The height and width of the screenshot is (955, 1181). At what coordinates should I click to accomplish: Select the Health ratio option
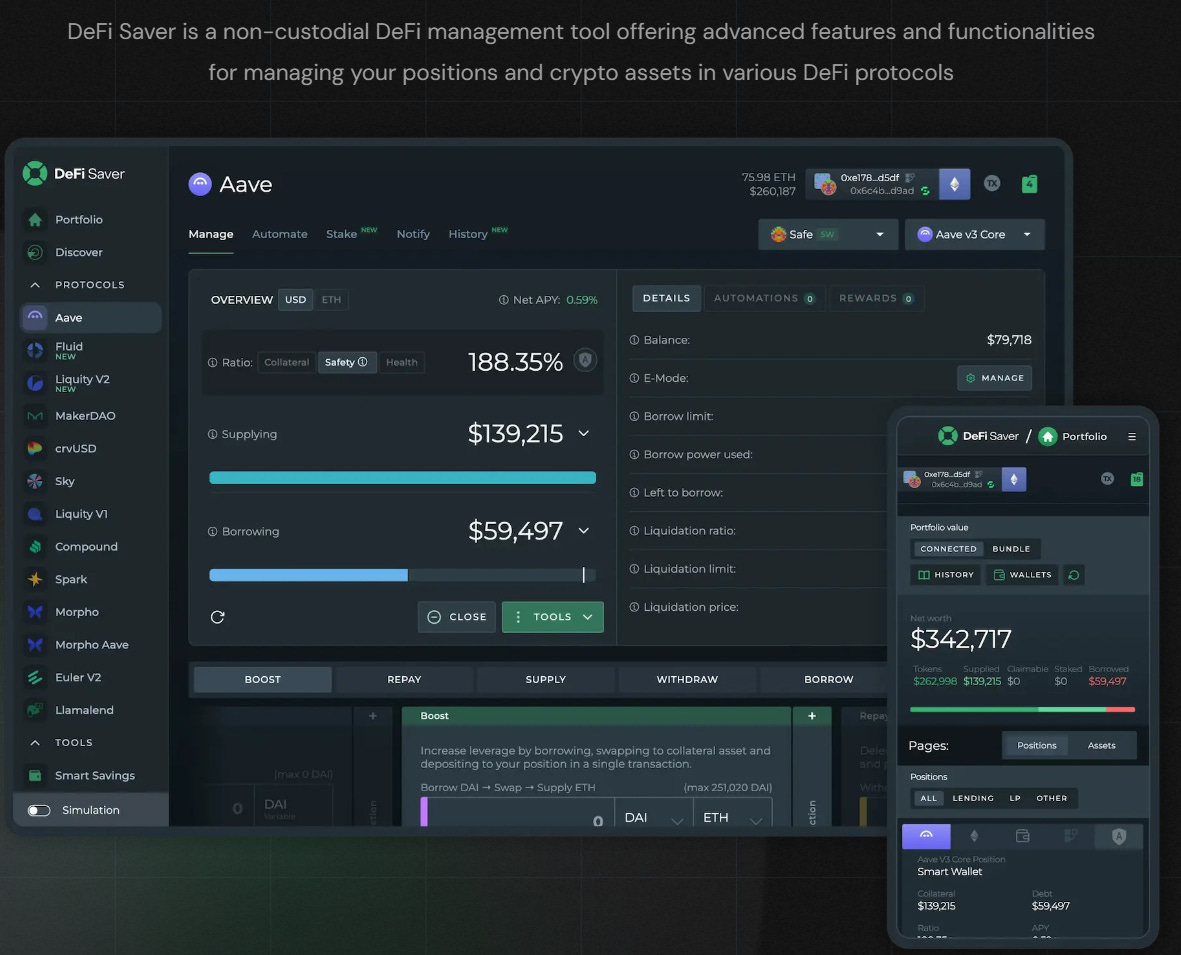(x=401, y=362)
